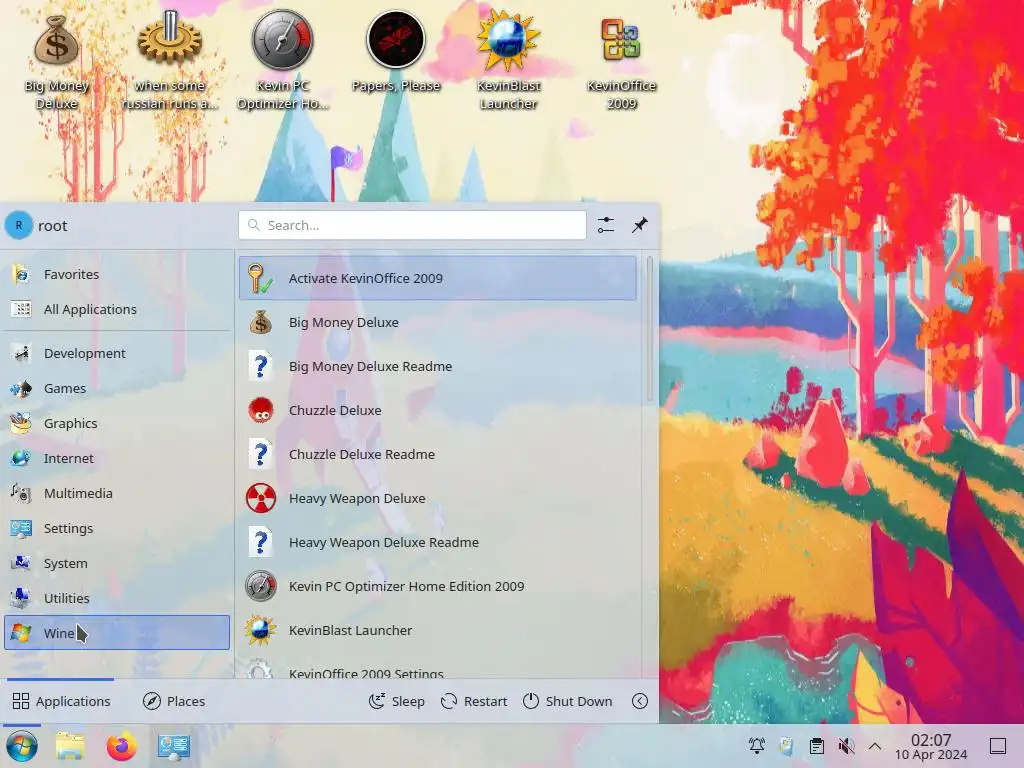Launch KevinBlast Launcher from the list
This screenshot has width=1024, height=768.
438,631
